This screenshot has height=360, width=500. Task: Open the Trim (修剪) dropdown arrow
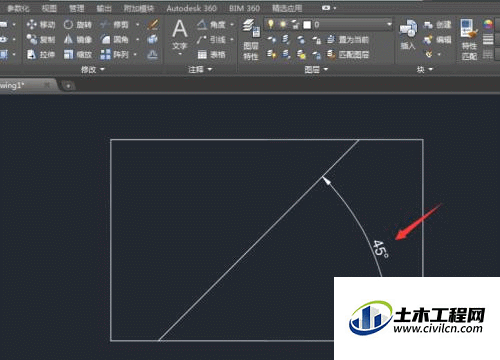[x=137, y=24]
